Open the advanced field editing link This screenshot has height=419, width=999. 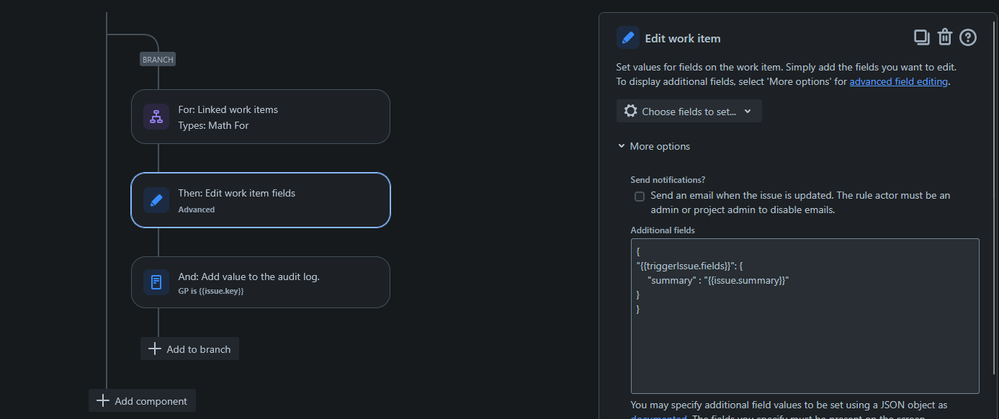(x=898, y=82)
